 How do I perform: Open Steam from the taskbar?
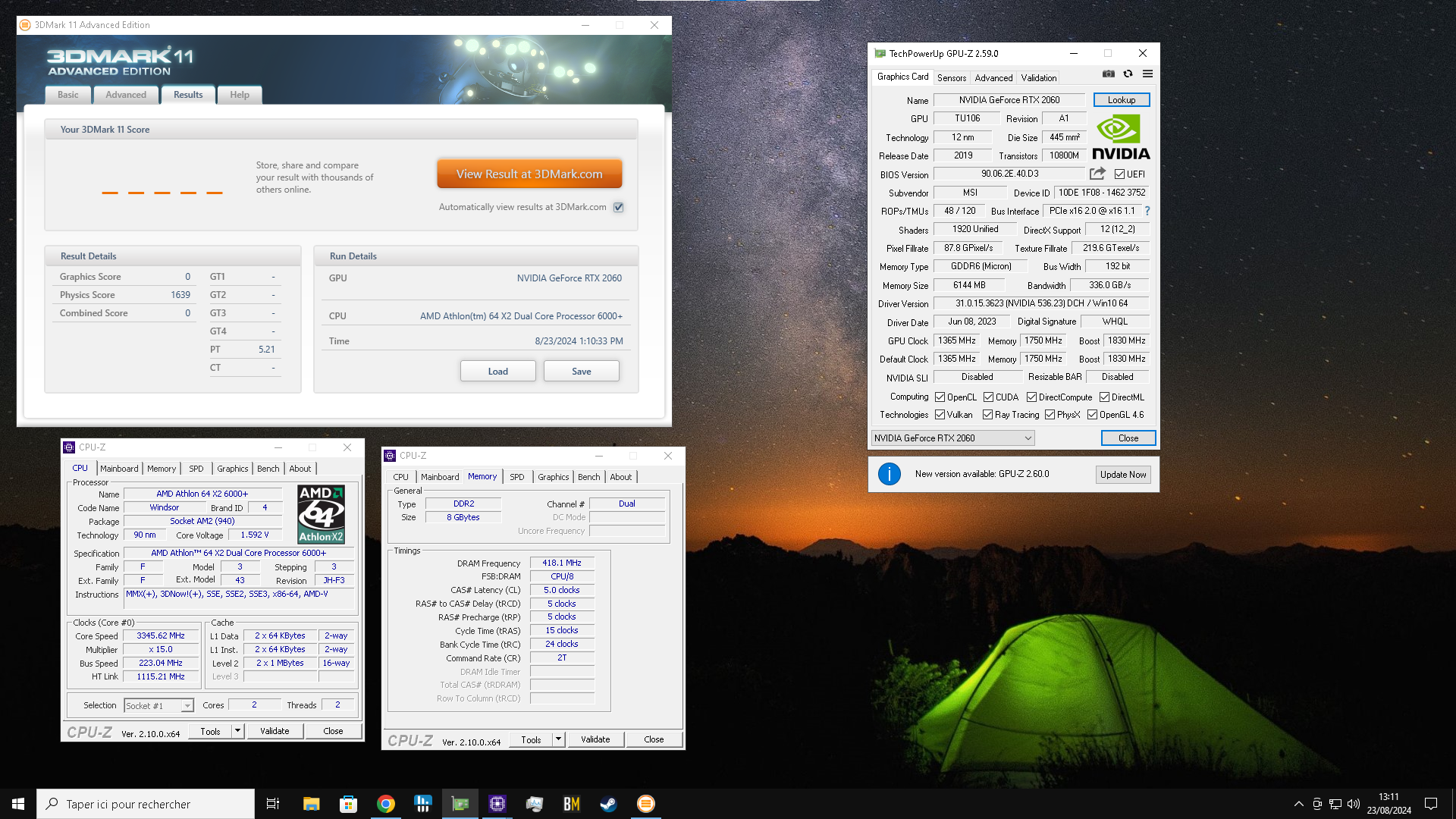(609, 804)
